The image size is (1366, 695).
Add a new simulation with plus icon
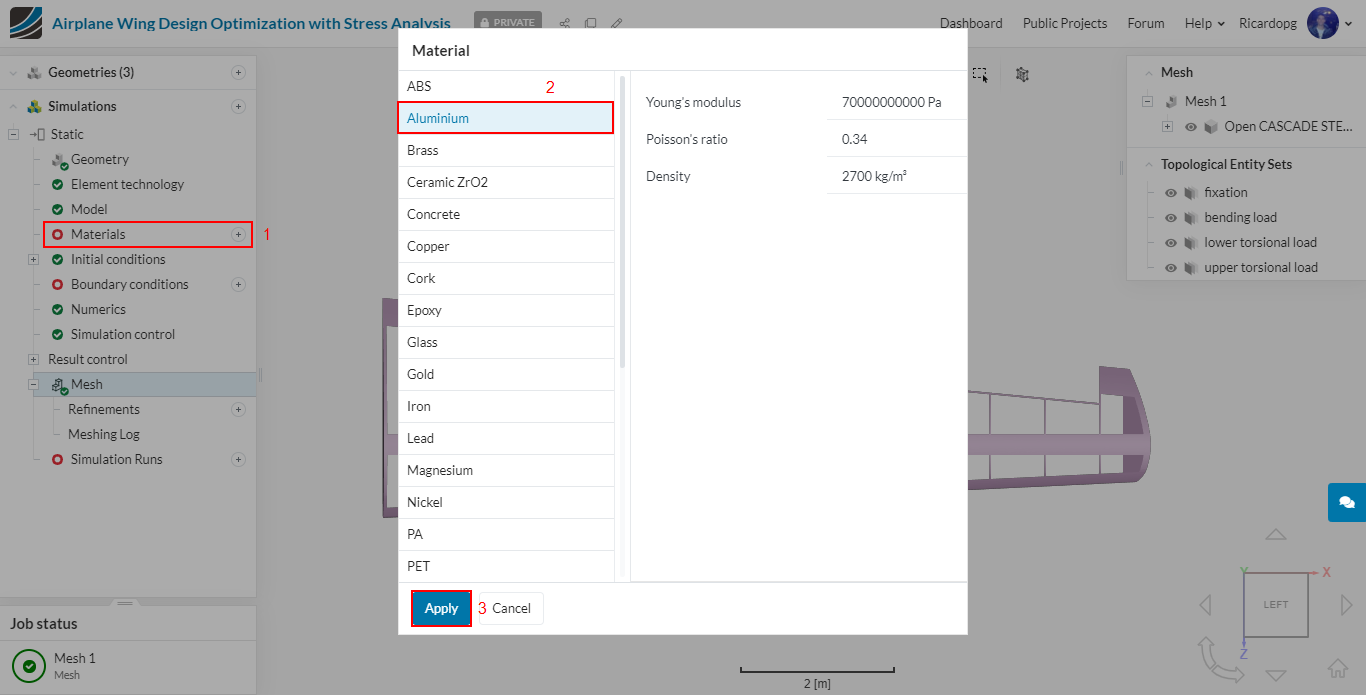(238, 106)
